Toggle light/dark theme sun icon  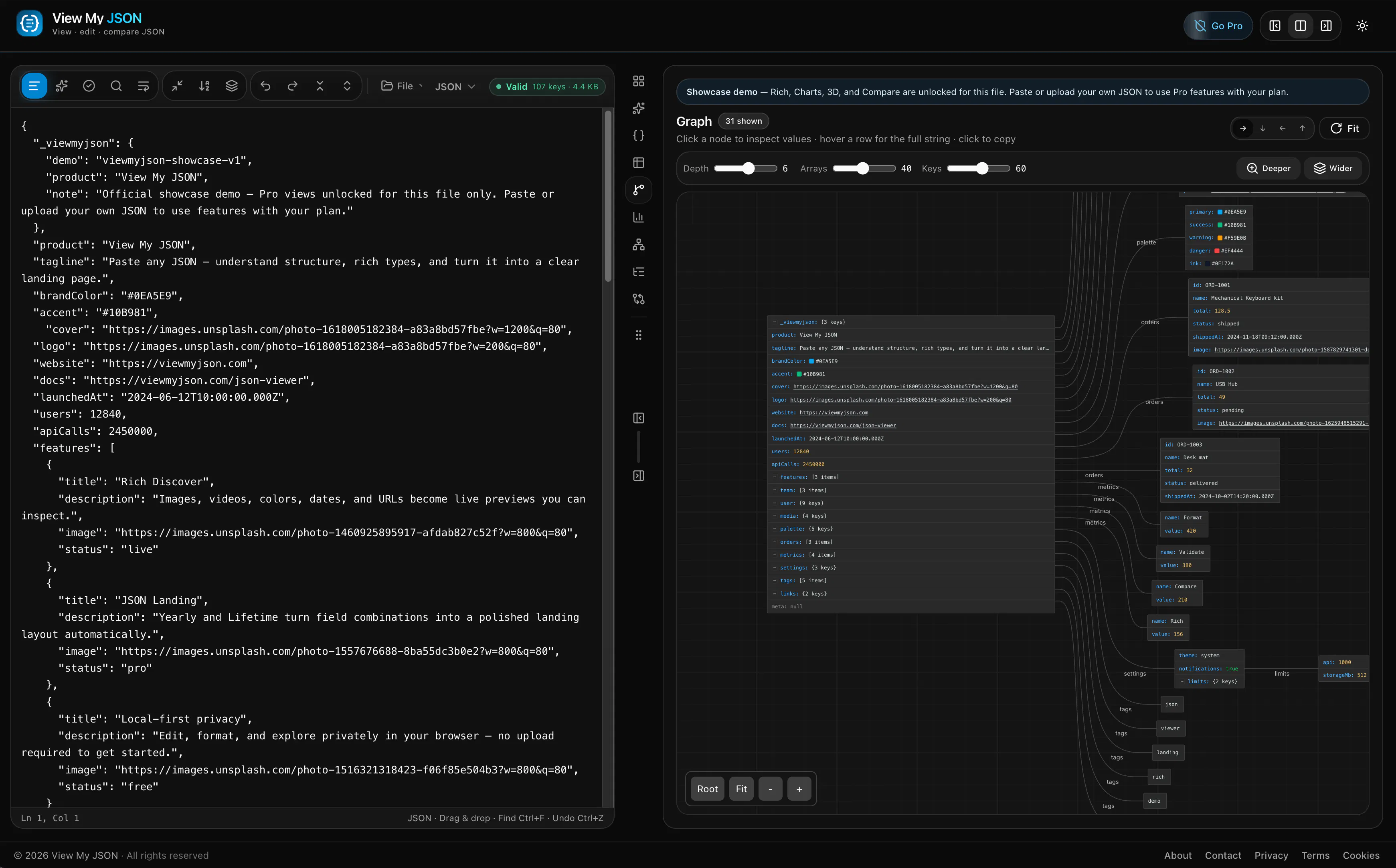pos(1362,26)
